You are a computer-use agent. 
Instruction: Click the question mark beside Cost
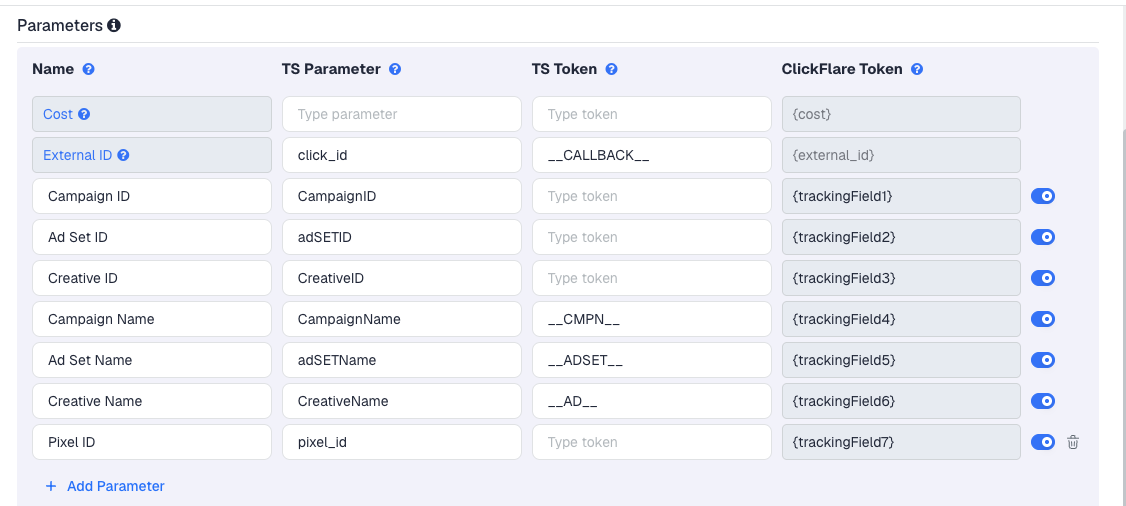point(84,114)
